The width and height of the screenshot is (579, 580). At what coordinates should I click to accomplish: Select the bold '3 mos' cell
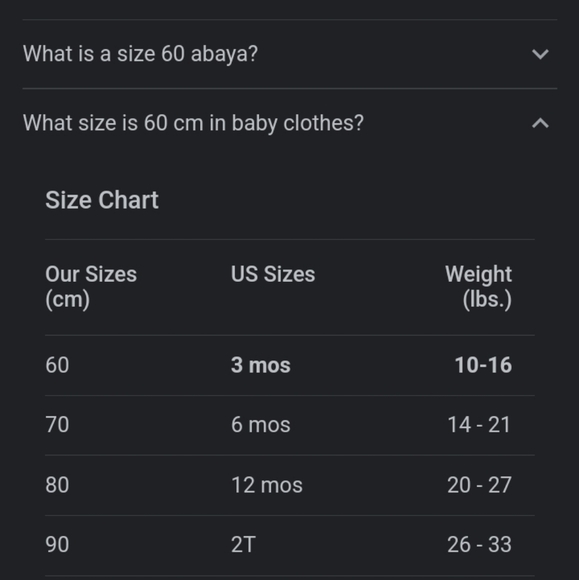click(261, 365)
